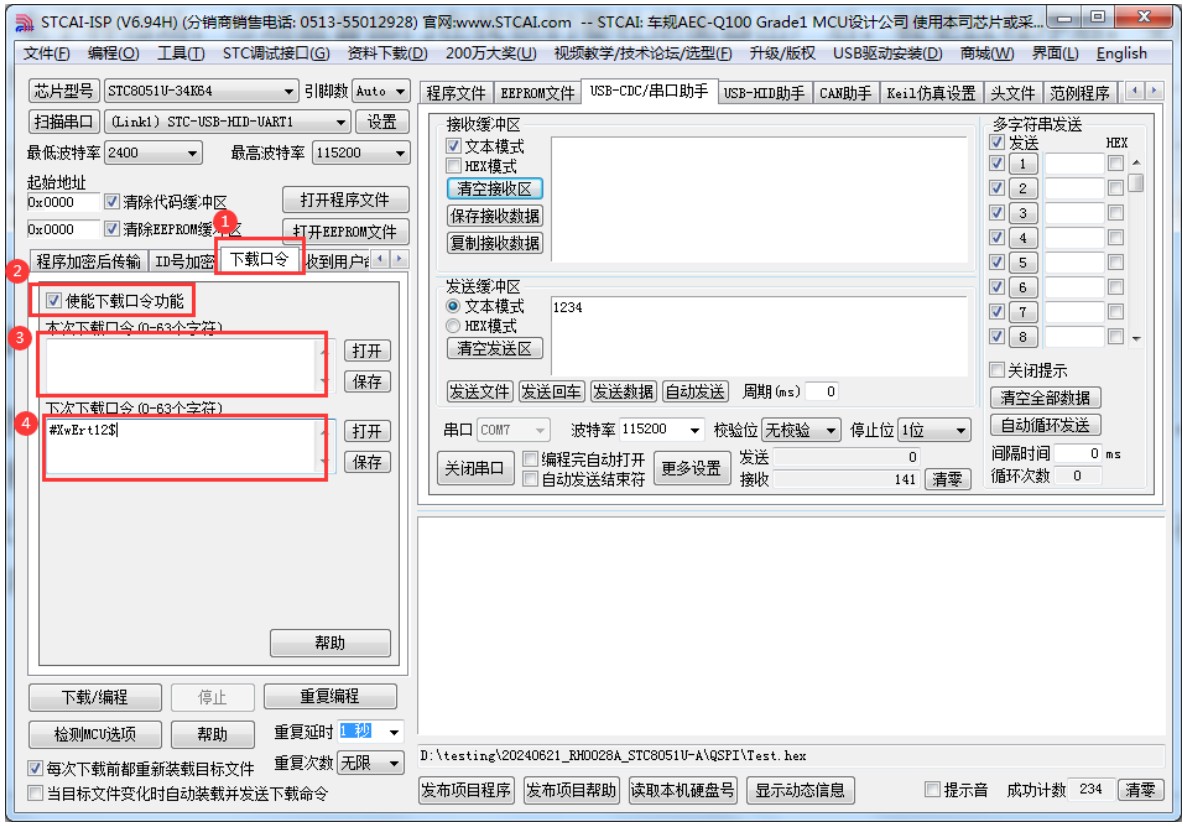The image size is (1183, 826).
Task: Click 关闭串口 button
Action: [x=475, y=468]
